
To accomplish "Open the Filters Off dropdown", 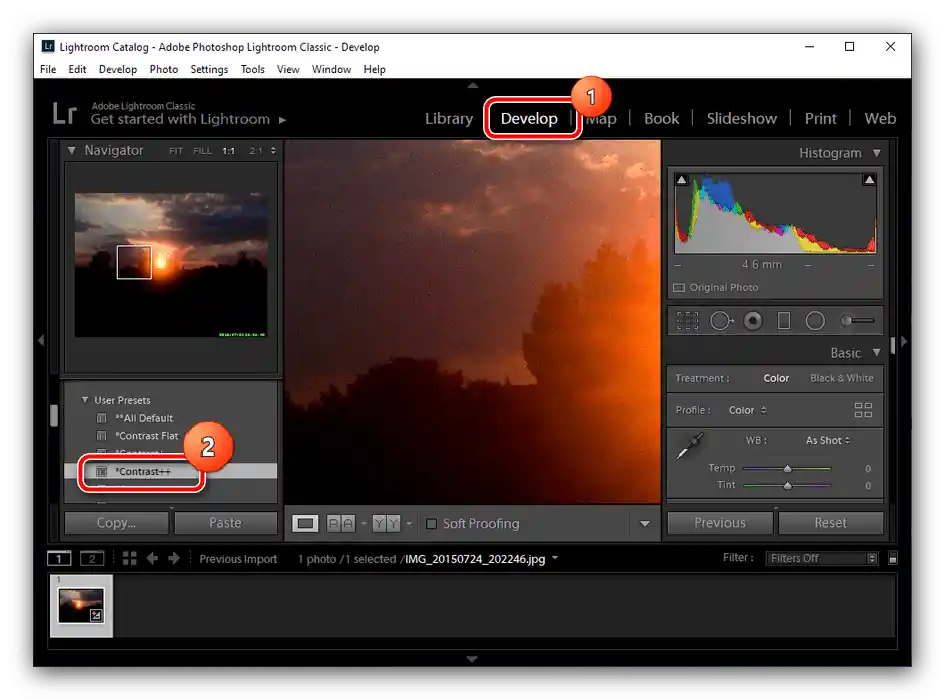I will tap(822, 558).
